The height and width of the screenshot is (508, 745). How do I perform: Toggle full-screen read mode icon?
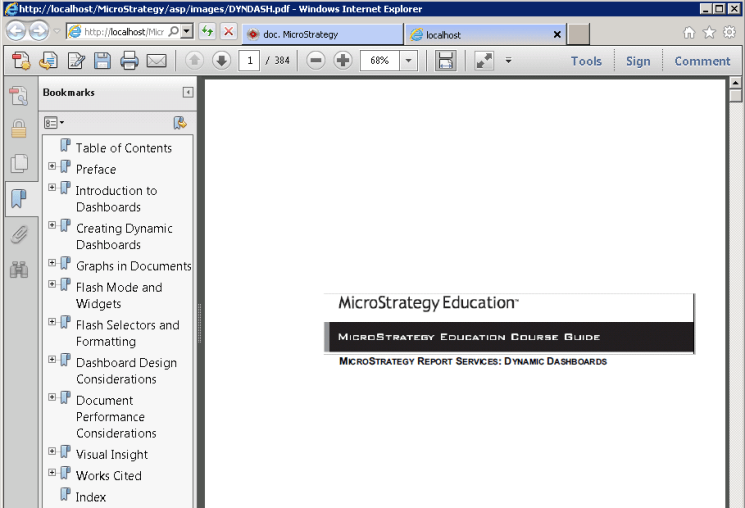pyautogui.click(x=484, y=61)
